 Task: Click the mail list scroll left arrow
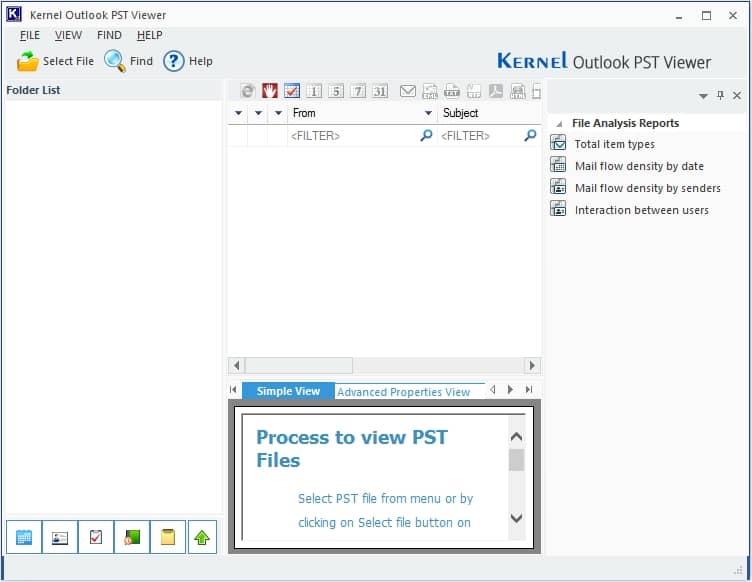[x=236, y=366]
